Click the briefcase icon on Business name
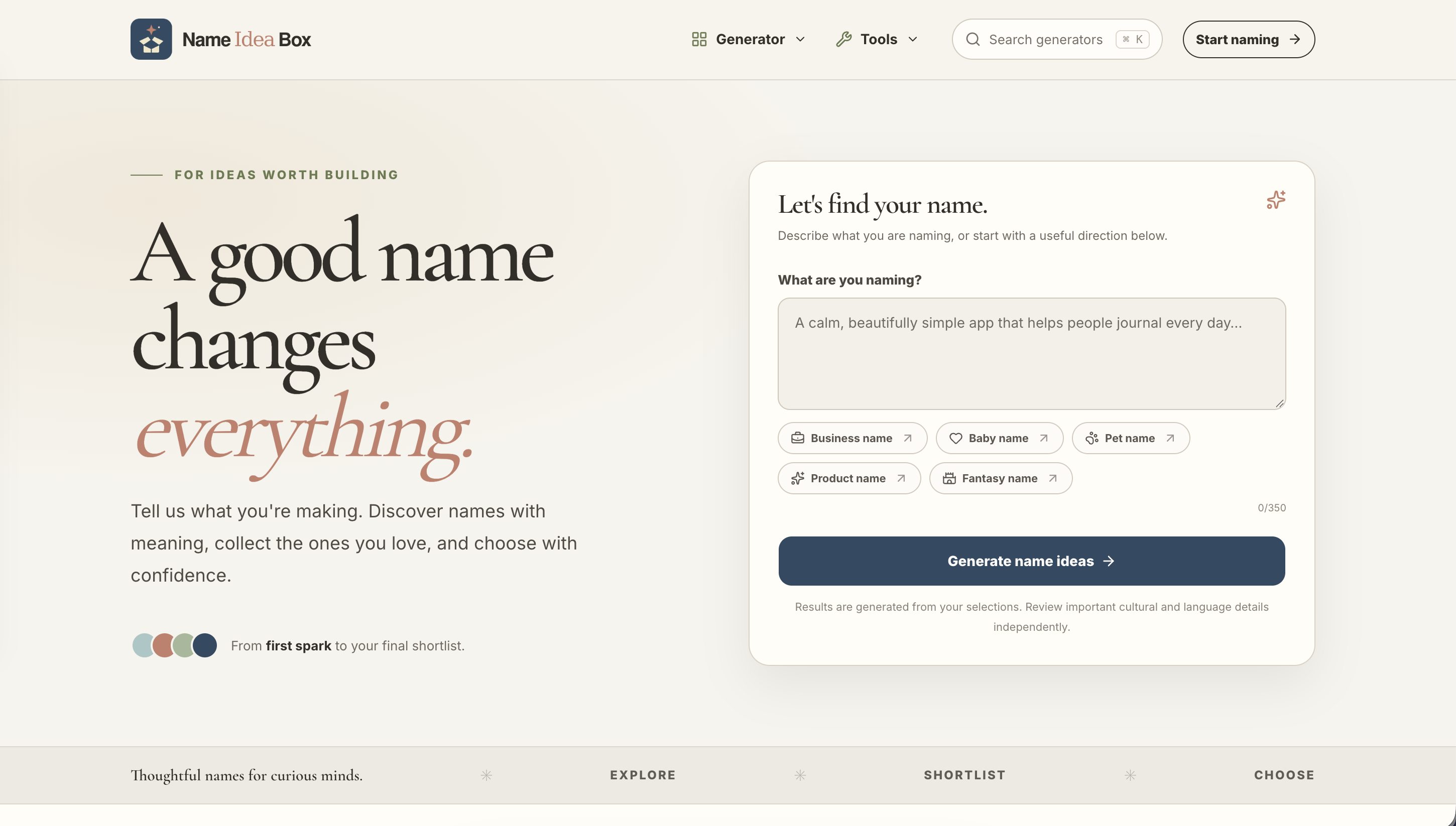The width and height of the screenshot is (1456, 826). (798, 438)
